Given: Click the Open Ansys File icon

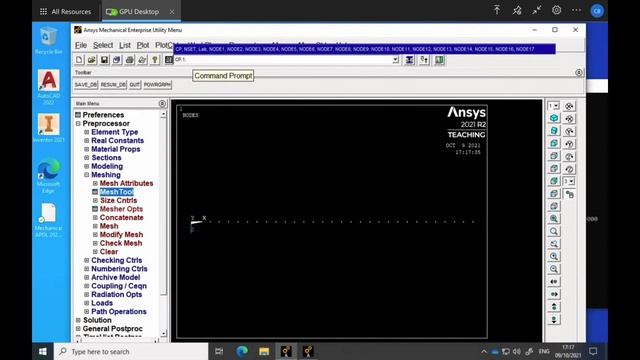Looking at the screenshot, I should [x=92, y=60].
